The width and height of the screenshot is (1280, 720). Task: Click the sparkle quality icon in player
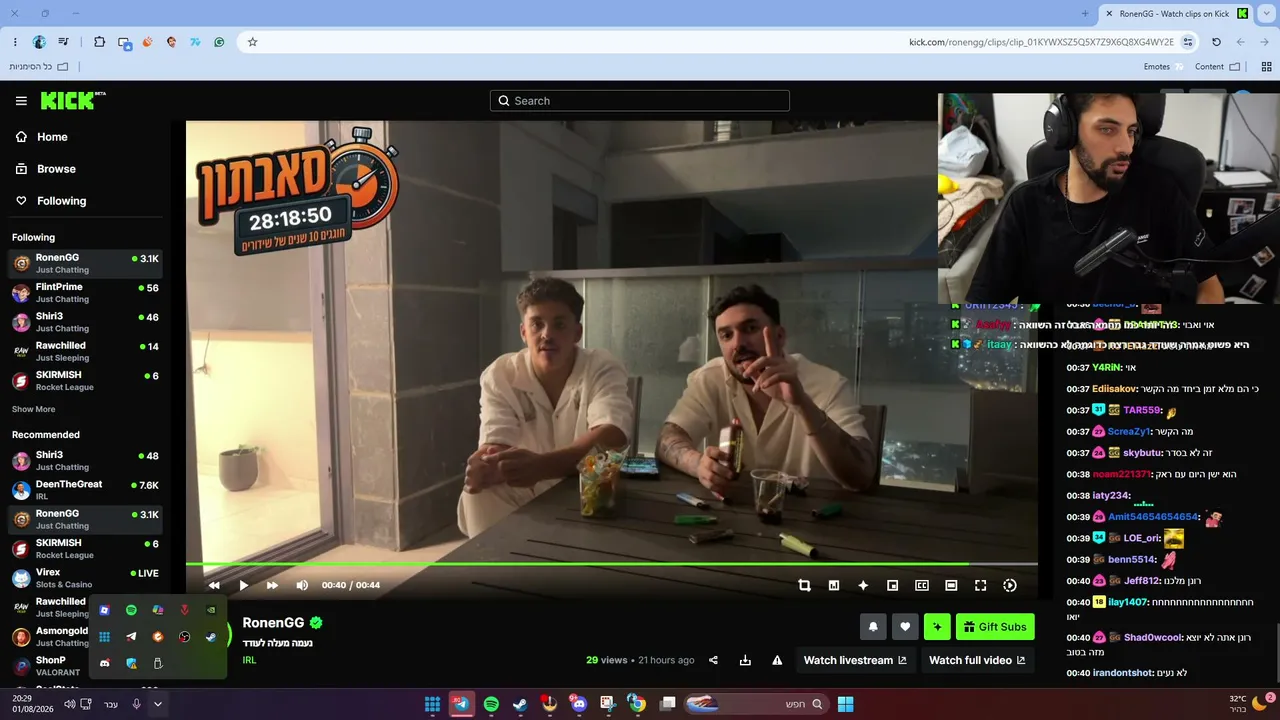click(863, 585)
